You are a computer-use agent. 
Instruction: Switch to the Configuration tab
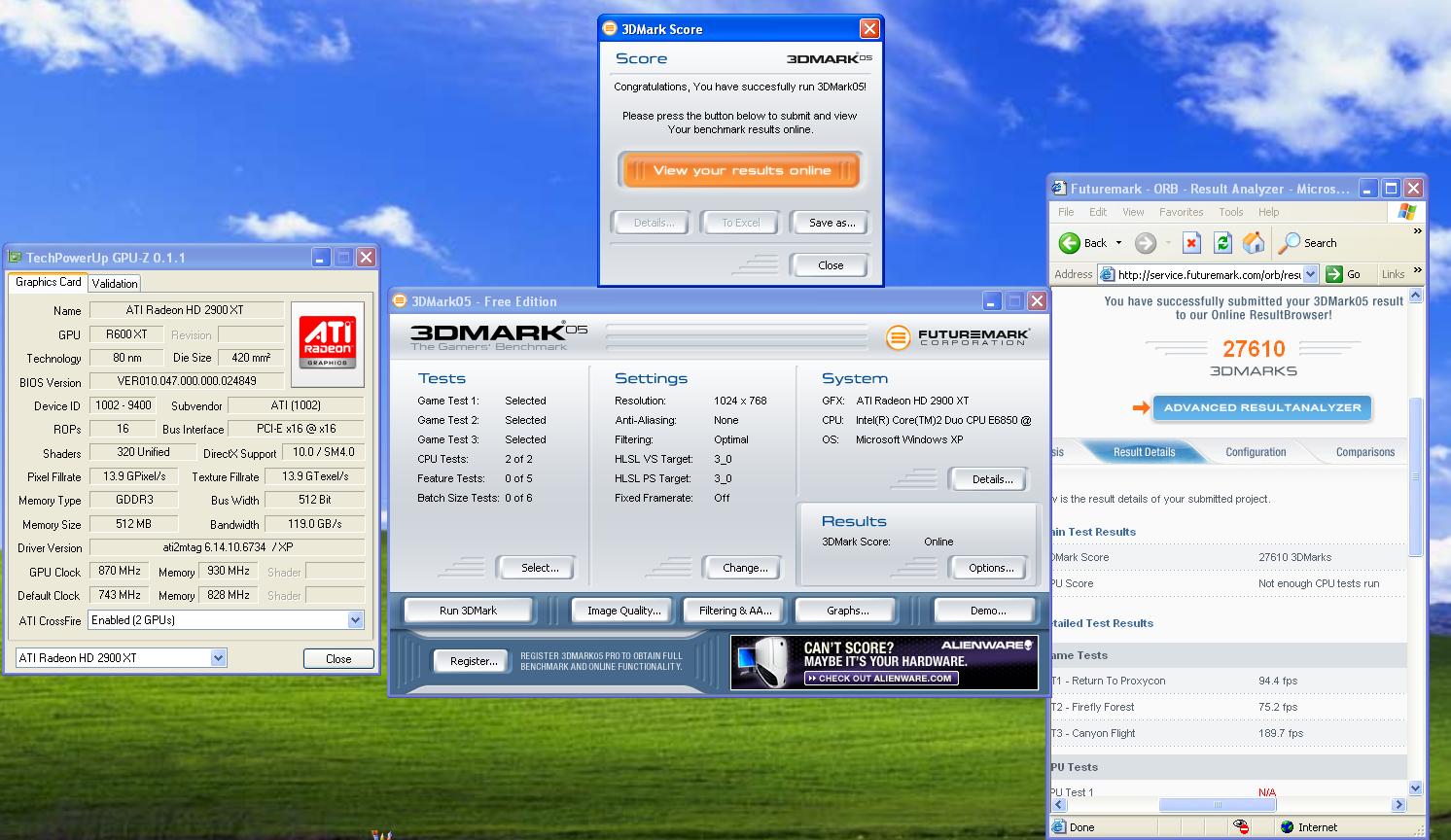tap(1256, 452)
